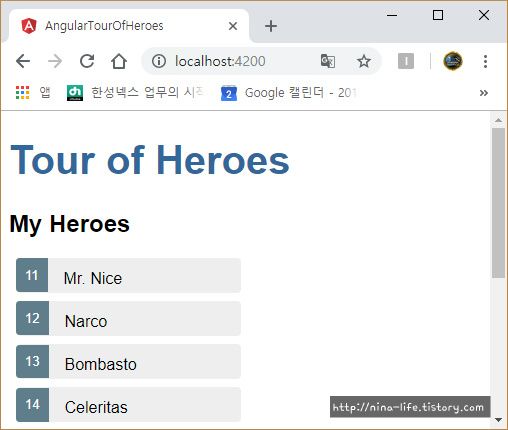Open the gray extension icon in toolbar

pyautogui.click(x=406, y=61)
